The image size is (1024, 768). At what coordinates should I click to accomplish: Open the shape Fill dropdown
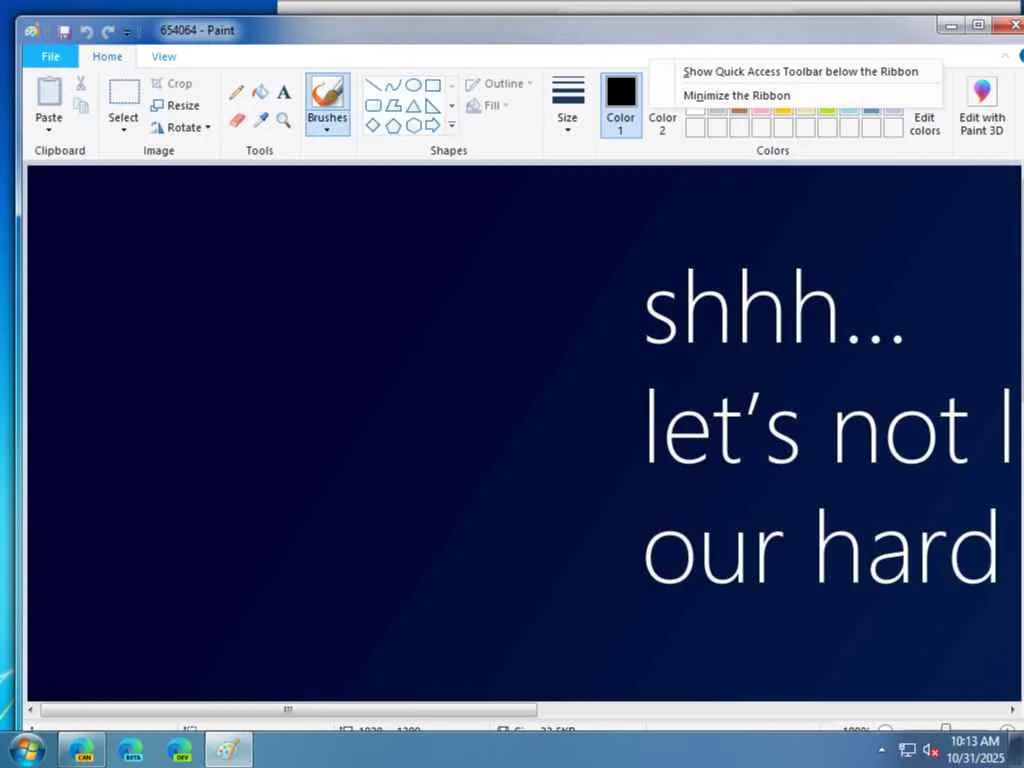click(x=488, y=105)
